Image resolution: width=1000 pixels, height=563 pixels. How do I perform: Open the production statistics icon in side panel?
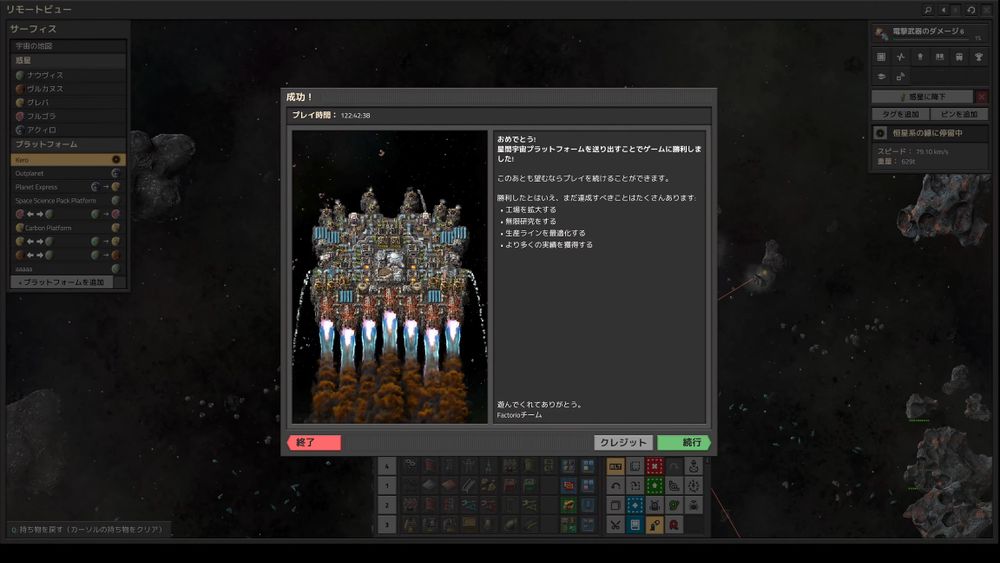[x=901, y=57]
